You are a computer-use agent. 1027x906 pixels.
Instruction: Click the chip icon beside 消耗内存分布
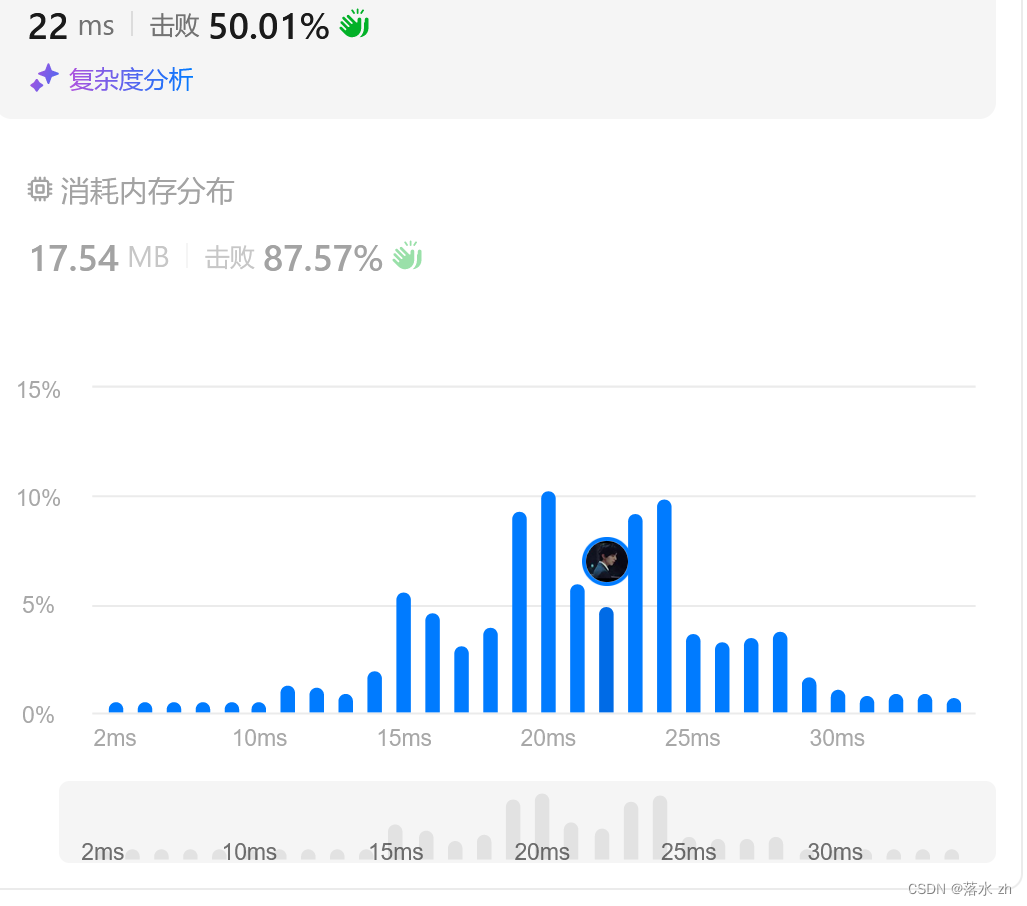pos(39,190)
